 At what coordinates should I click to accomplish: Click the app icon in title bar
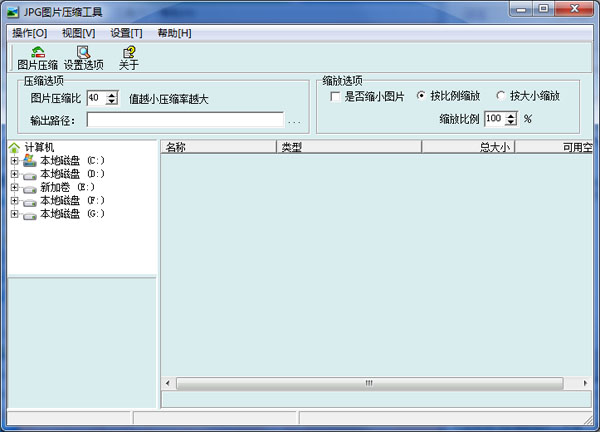(x=13, y=12)
